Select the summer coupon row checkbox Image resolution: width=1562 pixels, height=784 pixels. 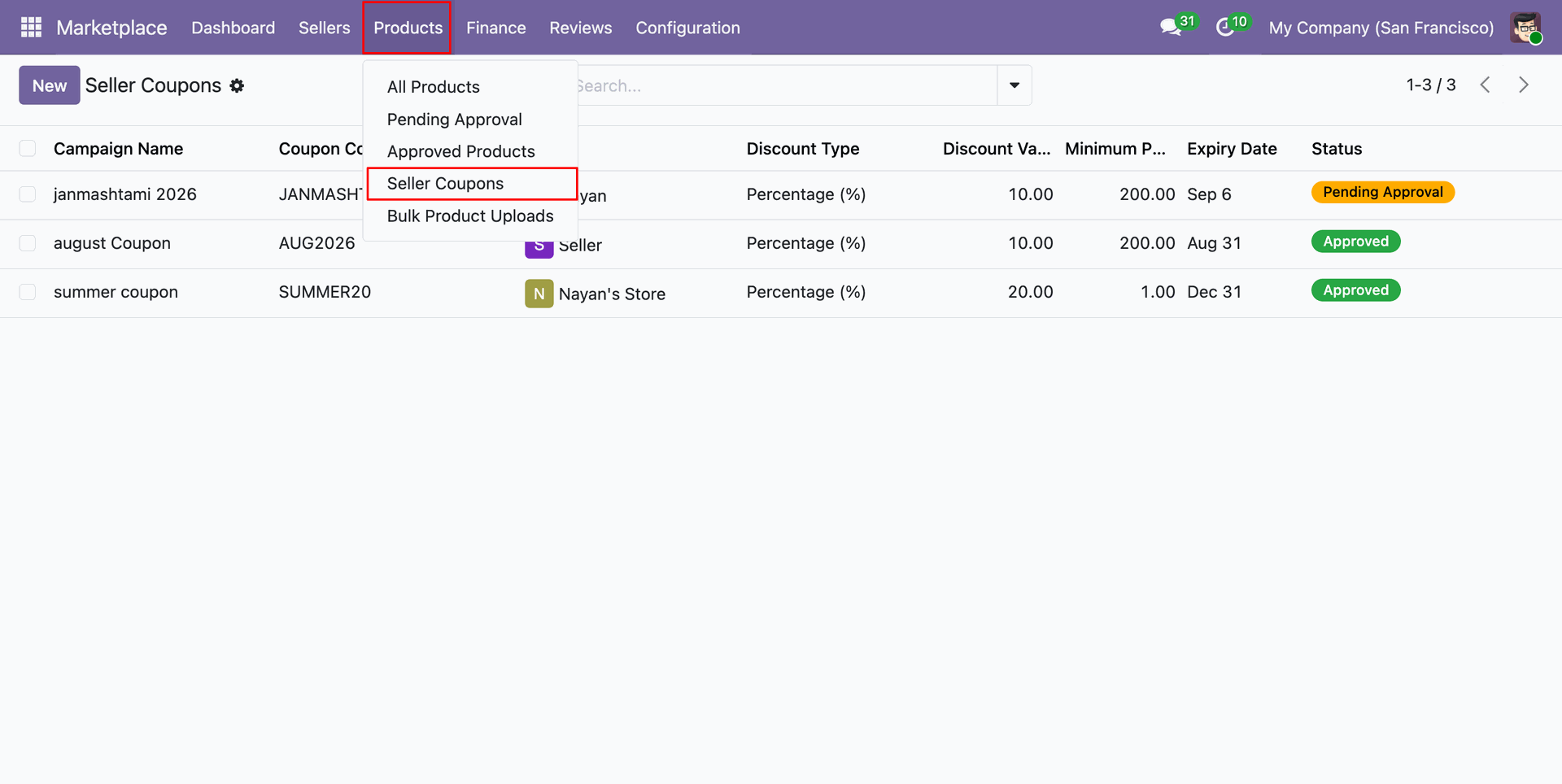[28, 292]
